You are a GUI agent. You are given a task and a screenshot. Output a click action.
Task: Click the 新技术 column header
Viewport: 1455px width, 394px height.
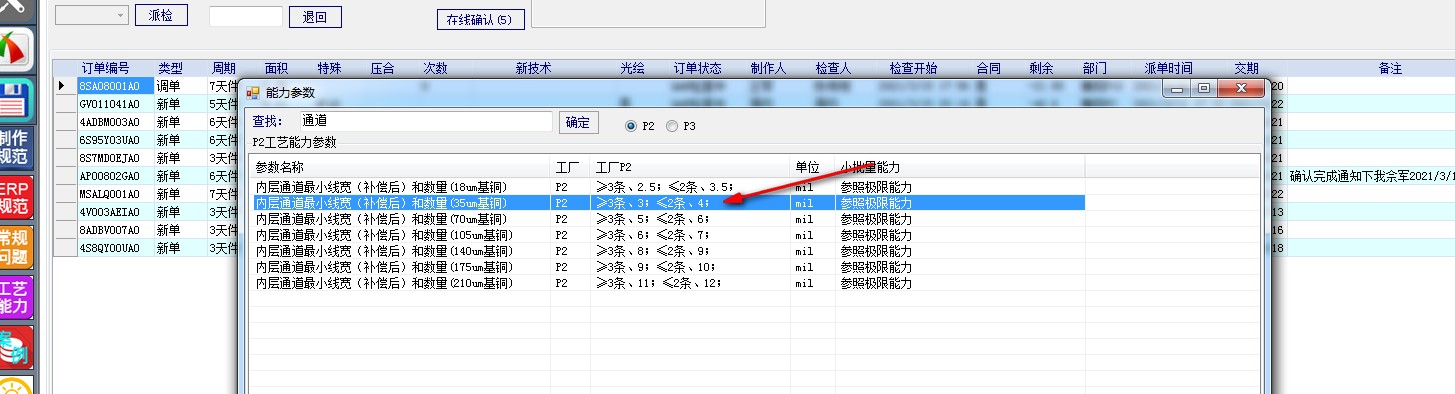(533, 68)
